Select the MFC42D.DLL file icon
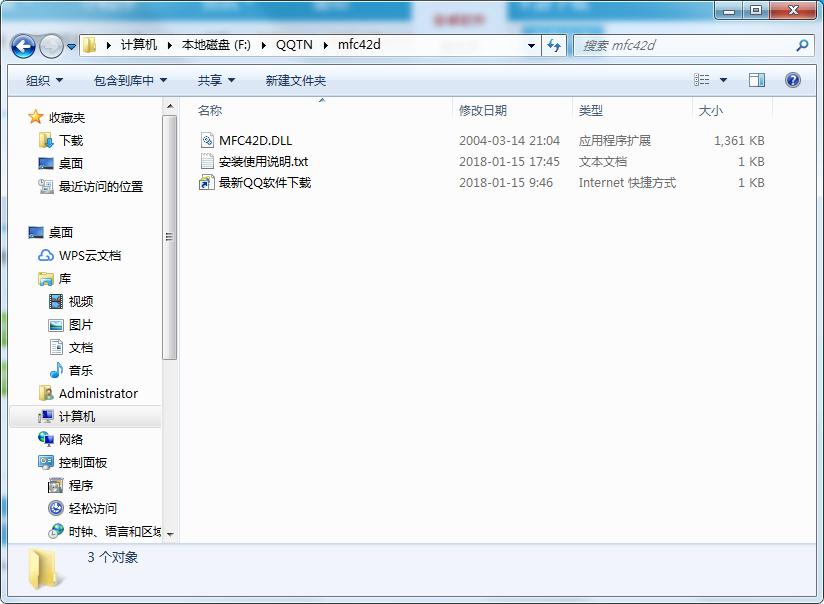Image resolution: width=824 pixels, height=604 pixels. click(x=207, y=140)
